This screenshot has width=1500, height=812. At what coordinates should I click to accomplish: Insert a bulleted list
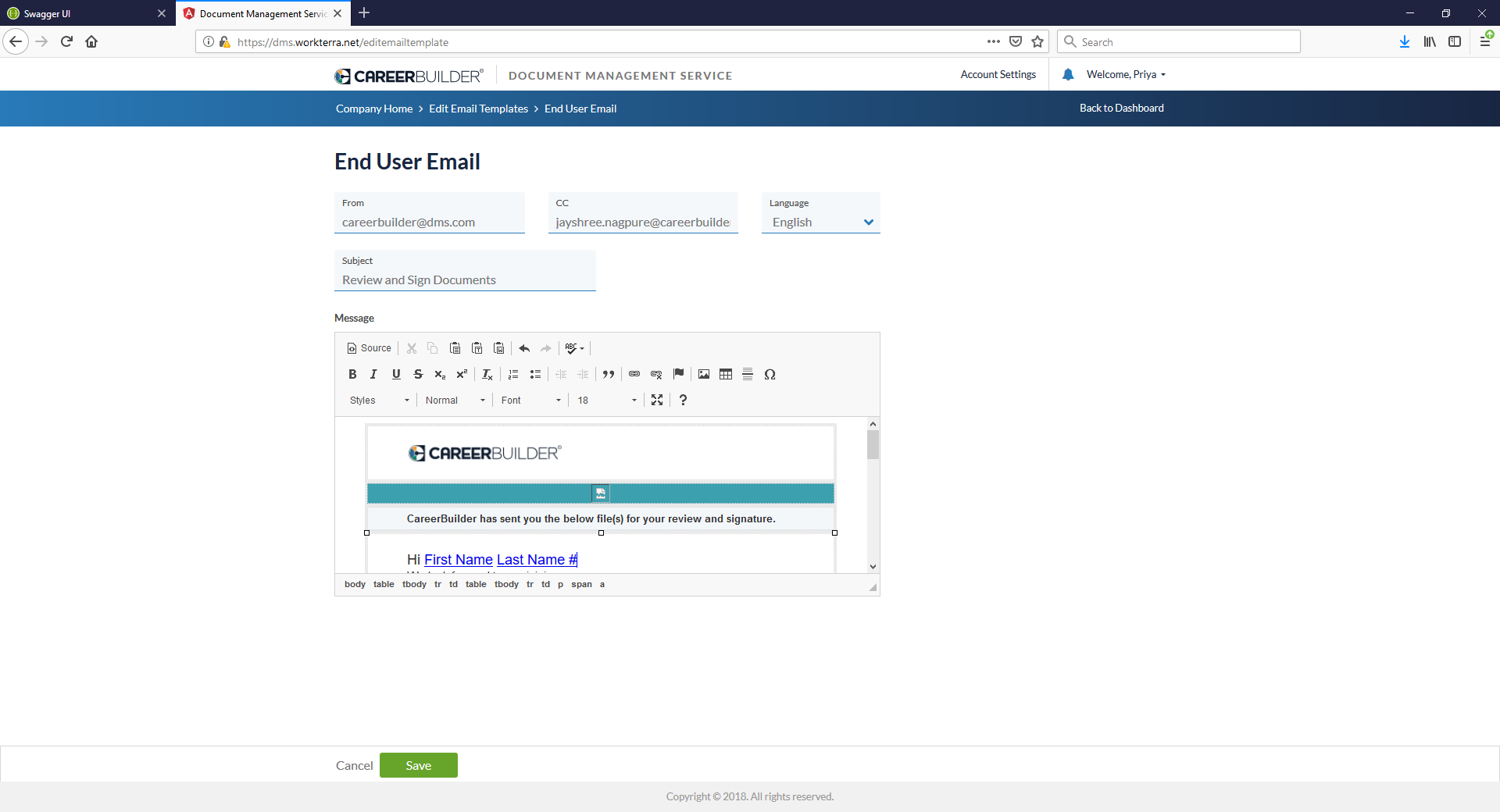click(535, 374)
